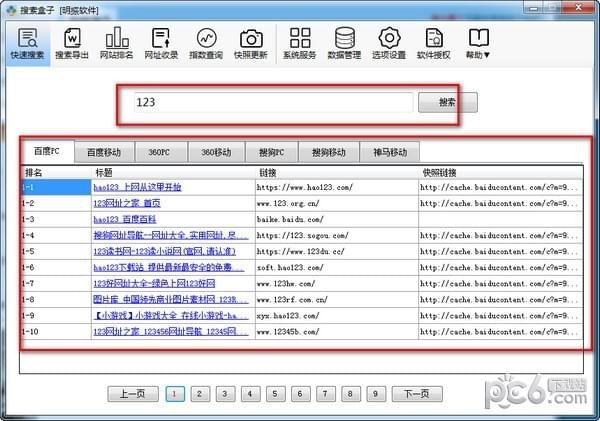600x421 pixels.
Task: Select URL cell https://www.123du.cc/
Action: click(x=337, y=251)
